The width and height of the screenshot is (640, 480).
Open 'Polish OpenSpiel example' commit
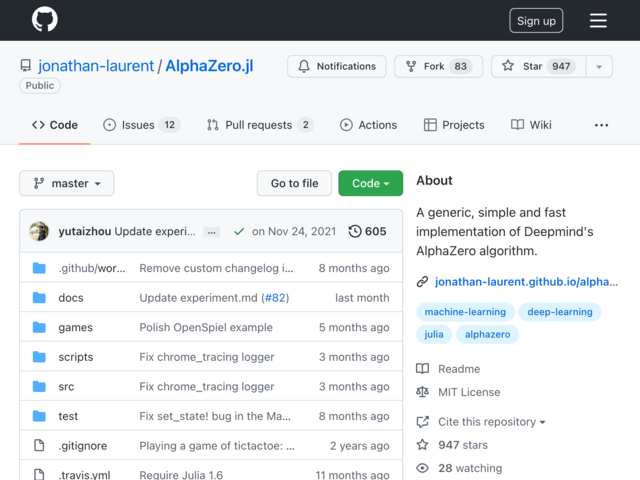tap(206, 327)
